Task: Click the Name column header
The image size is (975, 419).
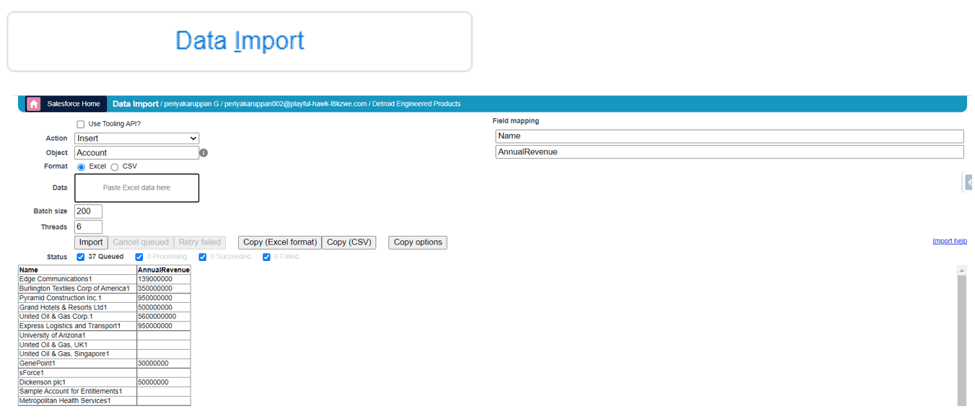Action: [77, 270]
